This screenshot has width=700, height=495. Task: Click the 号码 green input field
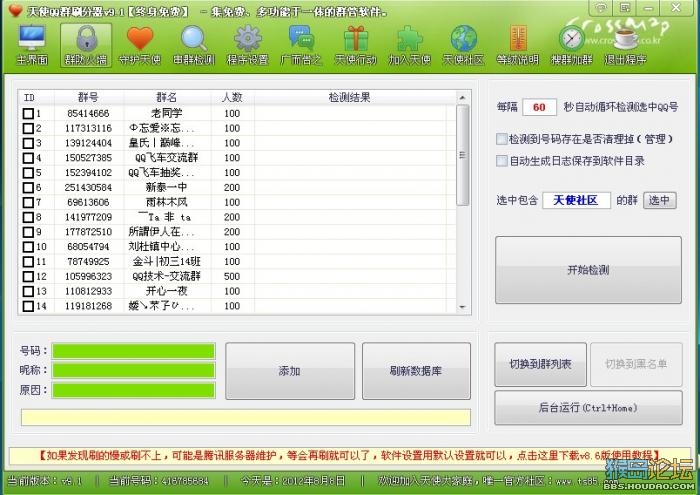[133, 351]
